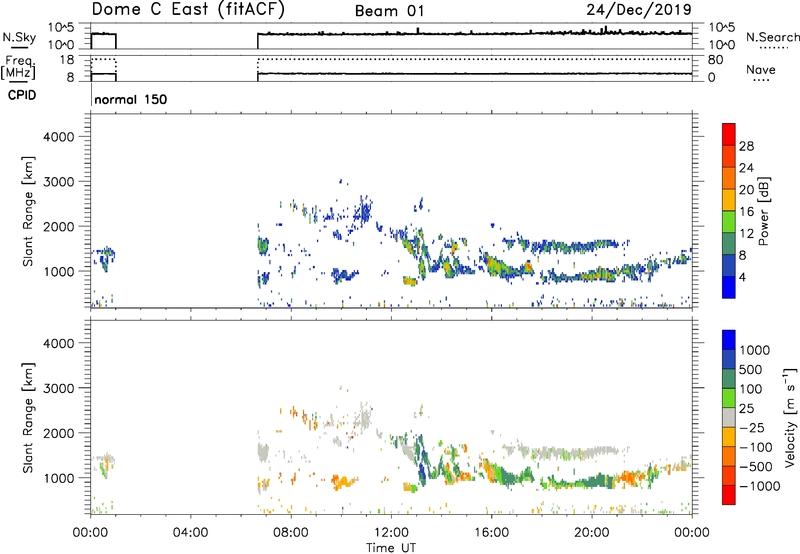This screenshot has height=554, width=800.
Task: Click the velocity panel 'Slant Range [km]' label
Action: click(x=28, y=417)
